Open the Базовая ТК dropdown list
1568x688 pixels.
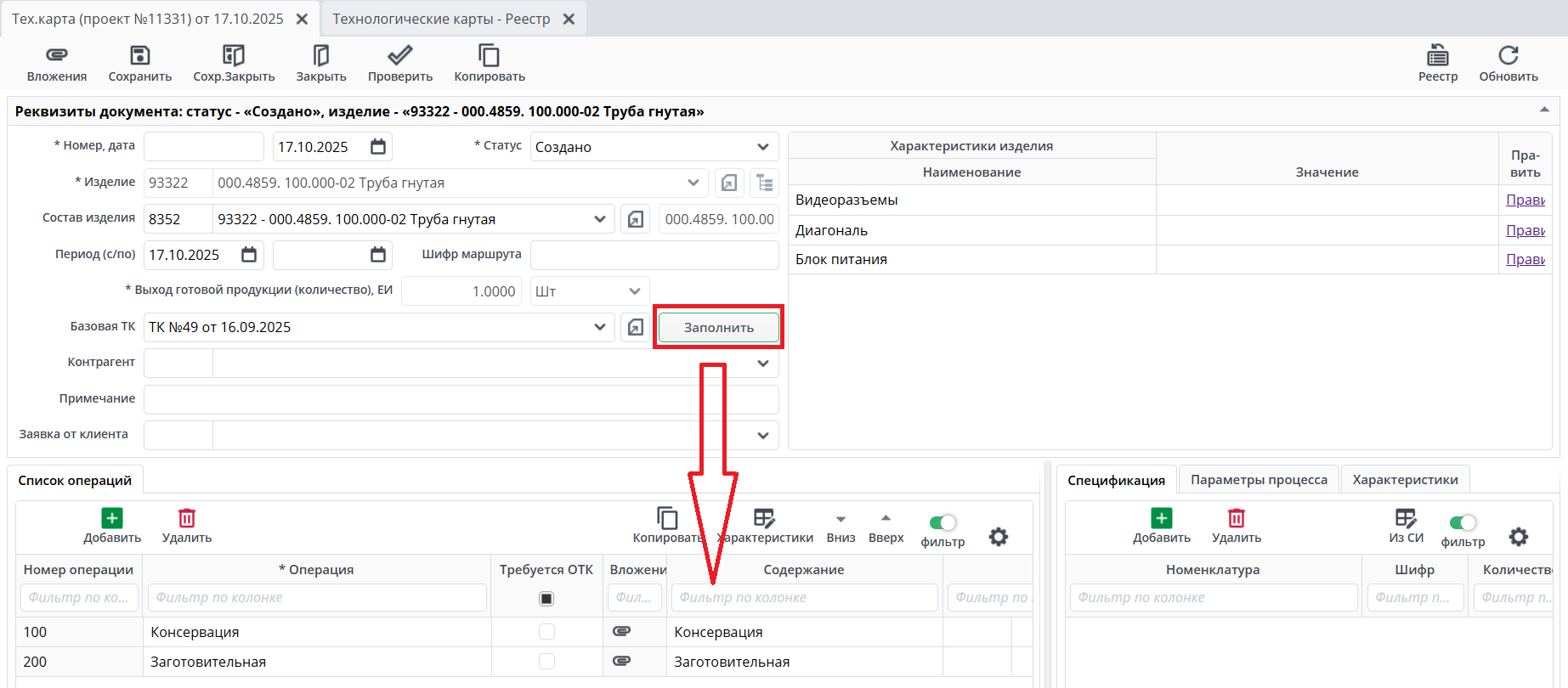pyautogui.click(x=599, y=327)
